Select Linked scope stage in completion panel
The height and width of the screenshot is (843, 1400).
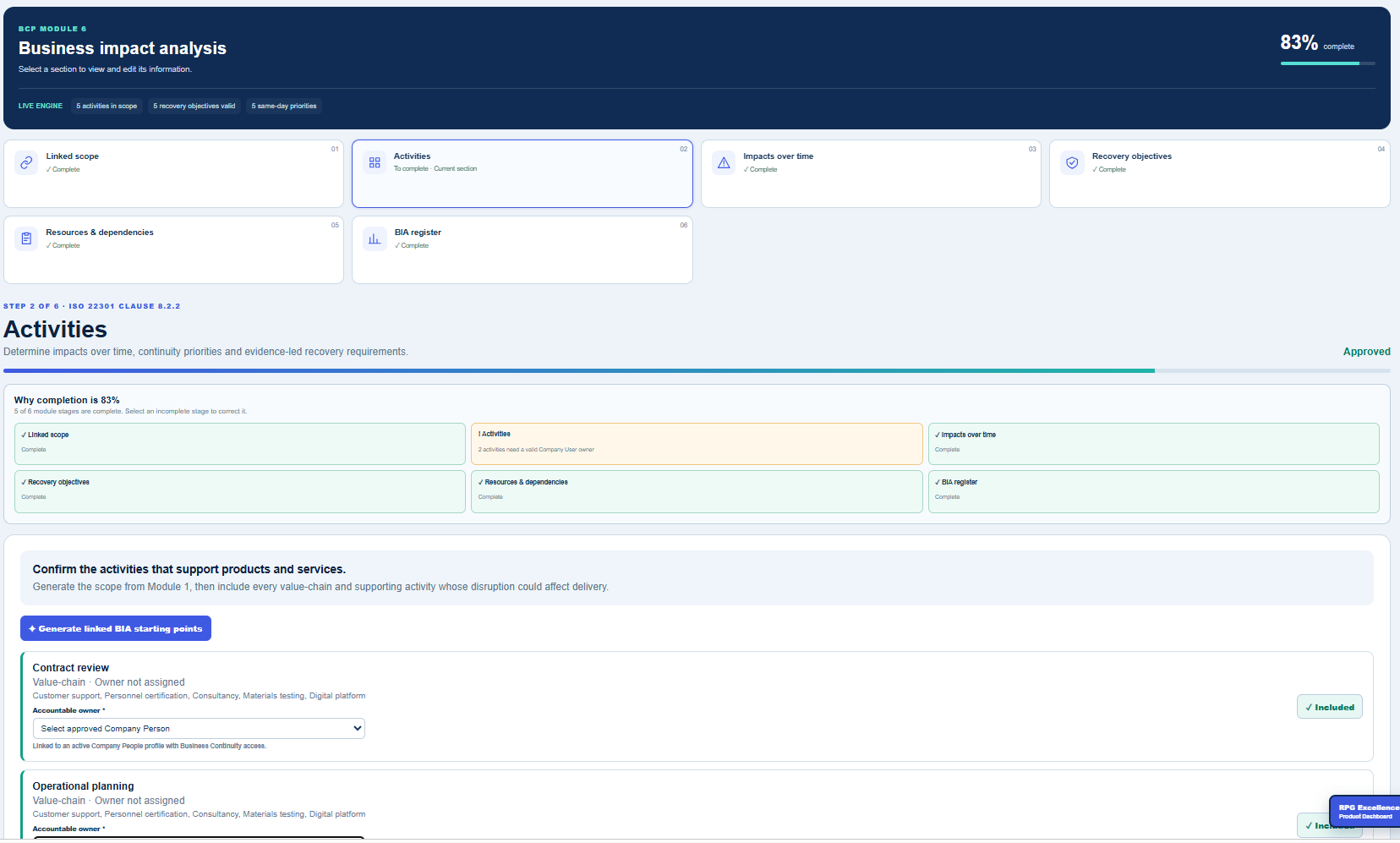point(240,444)
